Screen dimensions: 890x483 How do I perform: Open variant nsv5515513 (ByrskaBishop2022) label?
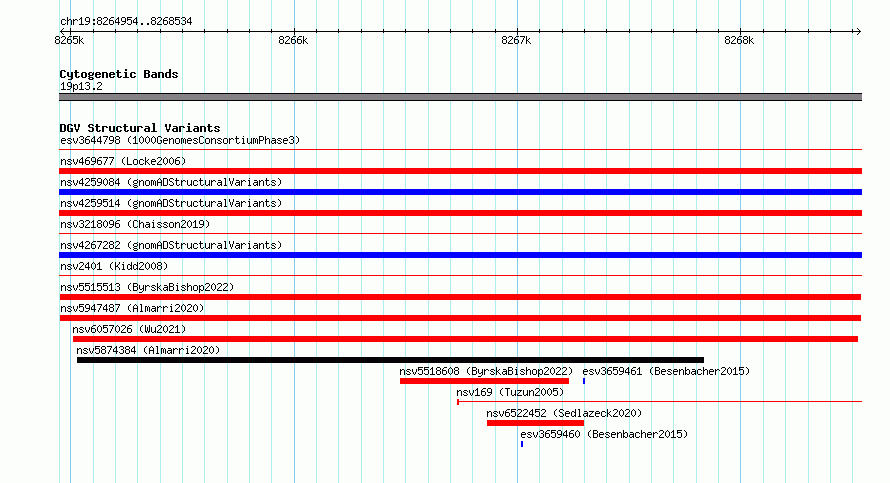tap(147, 287)
